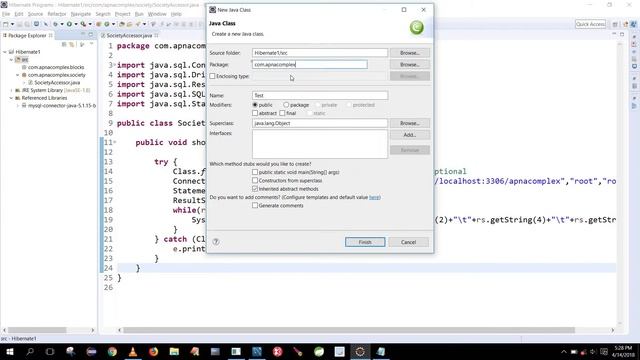Uncheck Inherited abstract methods checkbox
This screenshot has width=640, height=360.
tap(255, 189)
